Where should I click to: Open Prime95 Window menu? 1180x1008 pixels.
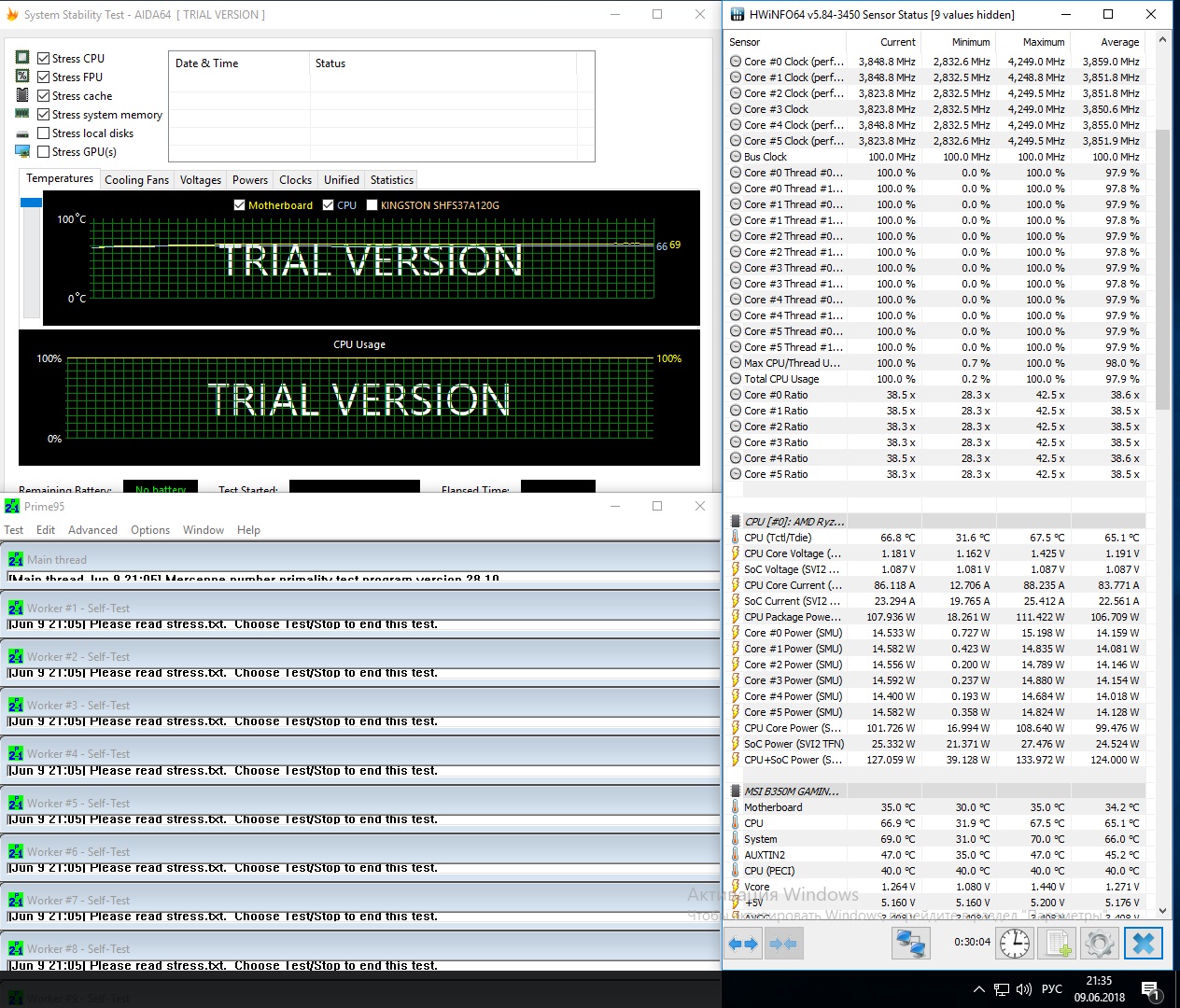click(x=204, y=530)
